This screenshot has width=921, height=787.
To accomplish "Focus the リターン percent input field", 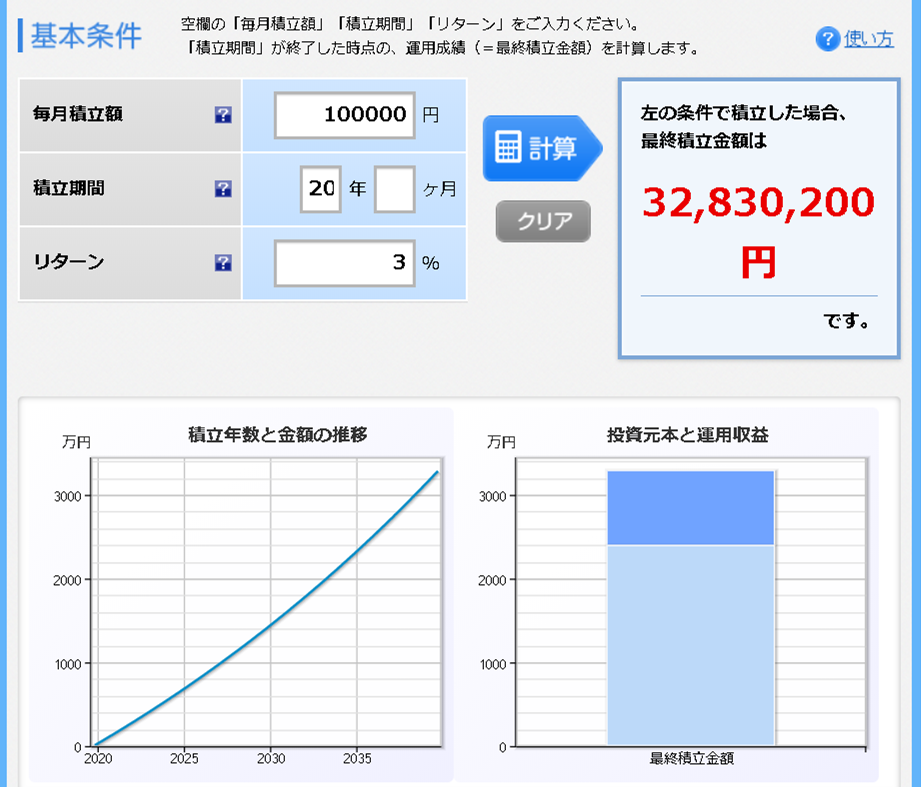I will point(345,263).
